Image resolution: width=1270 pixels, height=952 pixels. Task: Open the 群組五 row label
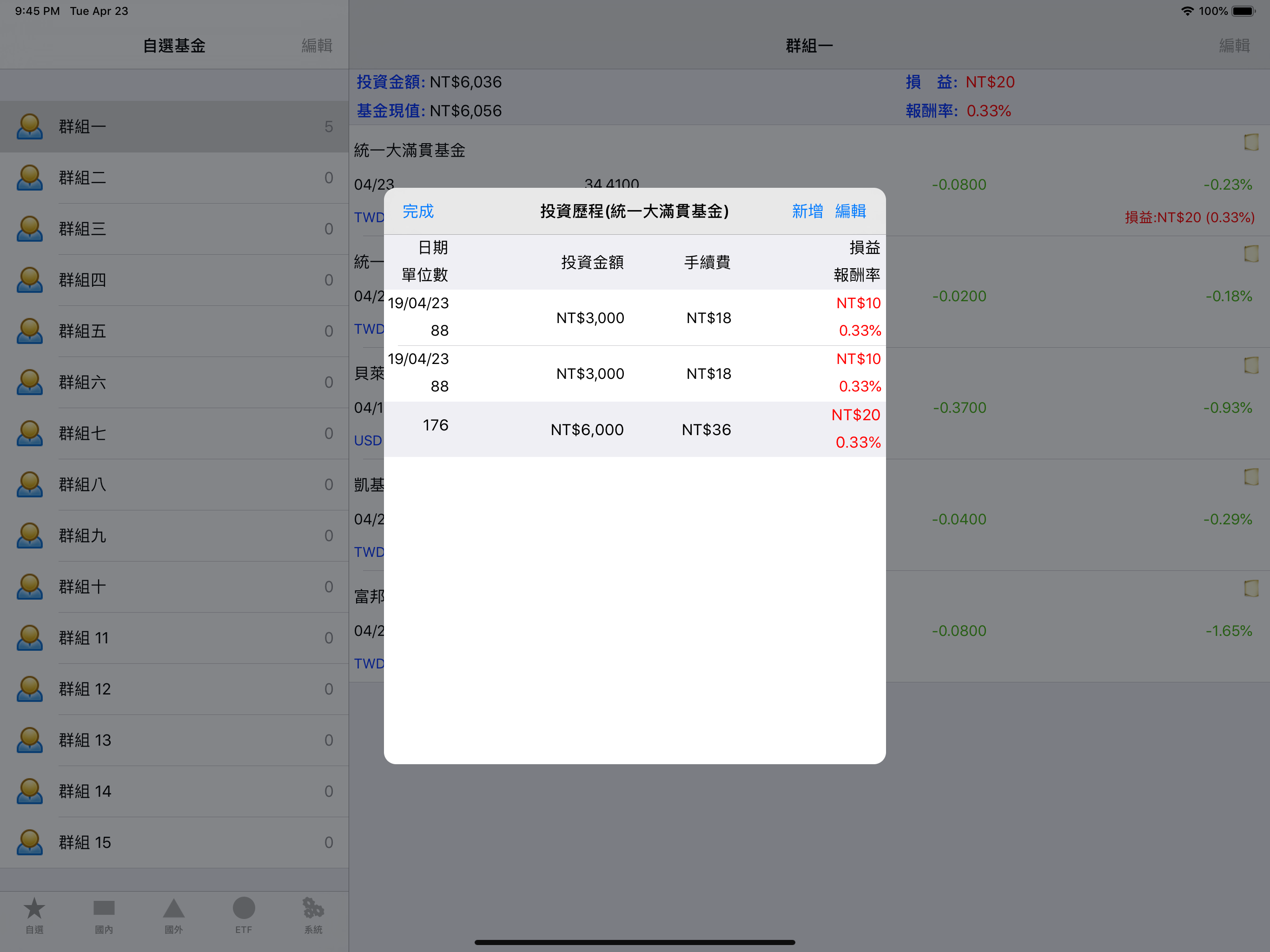pyautogui.click(x=82, y=331)
